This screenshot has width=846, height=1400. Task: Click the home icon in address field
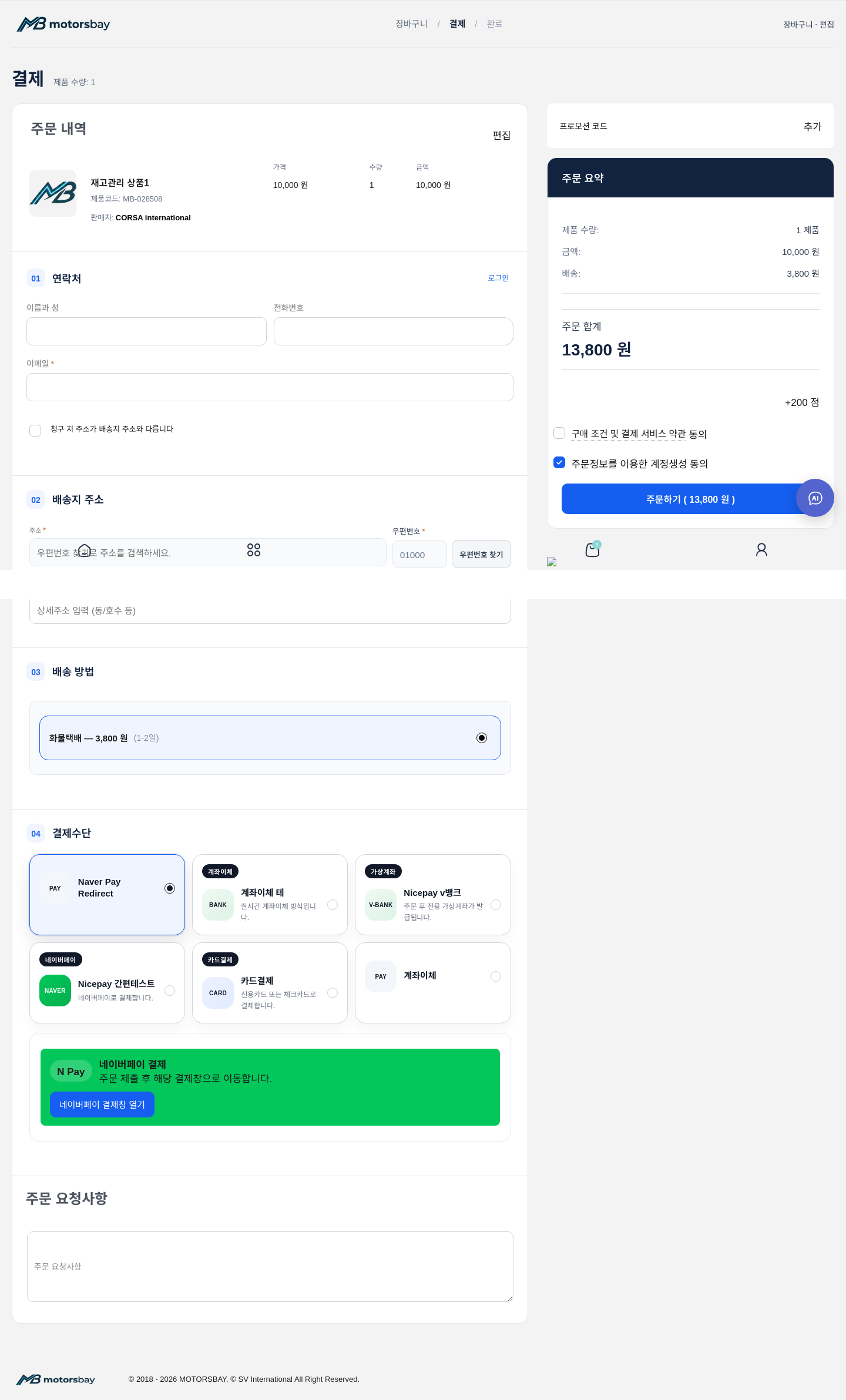85,550
